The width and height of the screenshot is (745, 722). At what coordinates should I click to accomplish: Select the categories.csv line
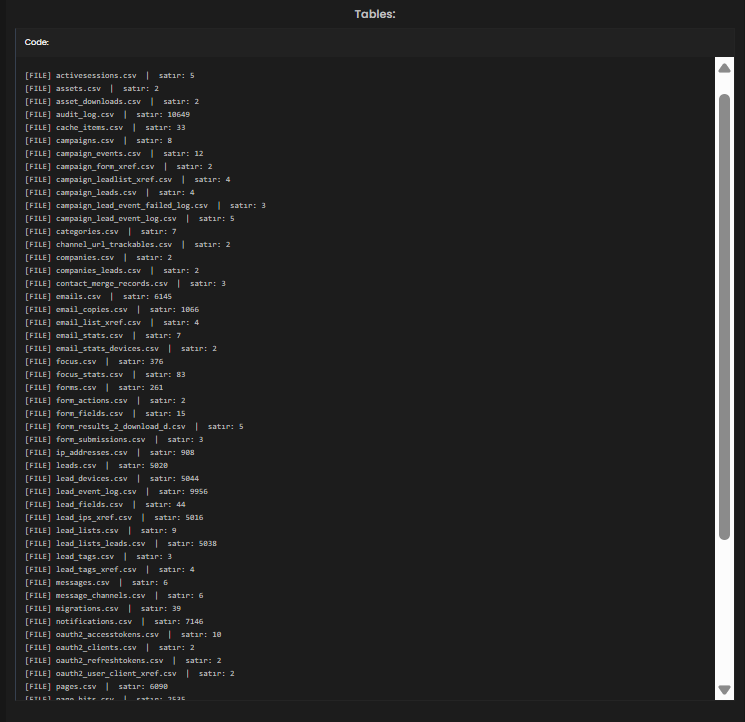coord(101,231)
